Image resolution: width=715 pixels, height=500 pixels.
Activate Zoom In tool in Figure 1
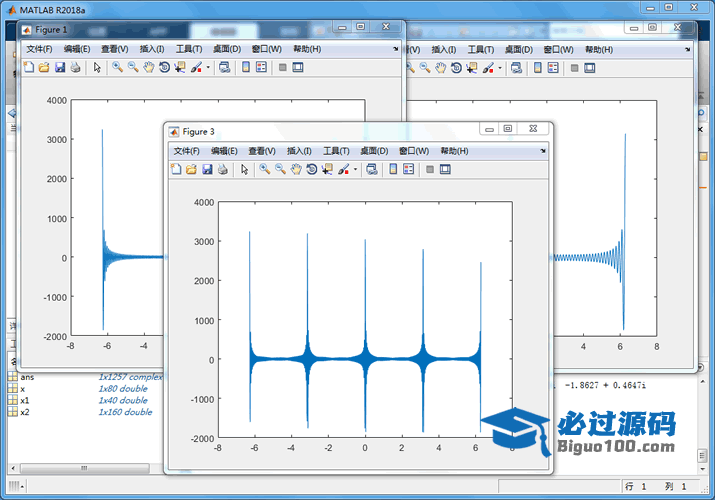[x=117, y=67]
